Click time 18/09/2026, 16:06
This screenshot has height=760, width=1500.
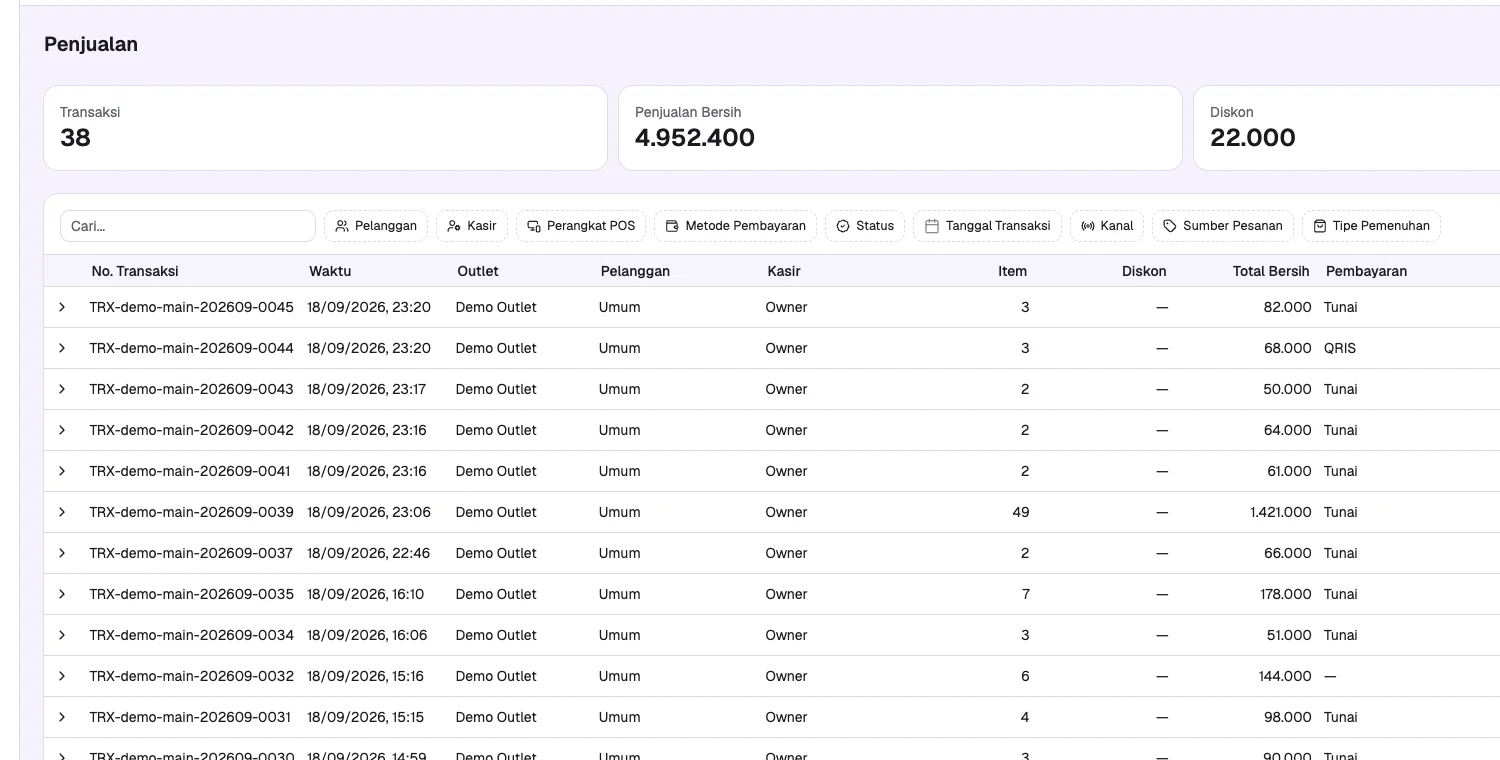click(367, 635)
